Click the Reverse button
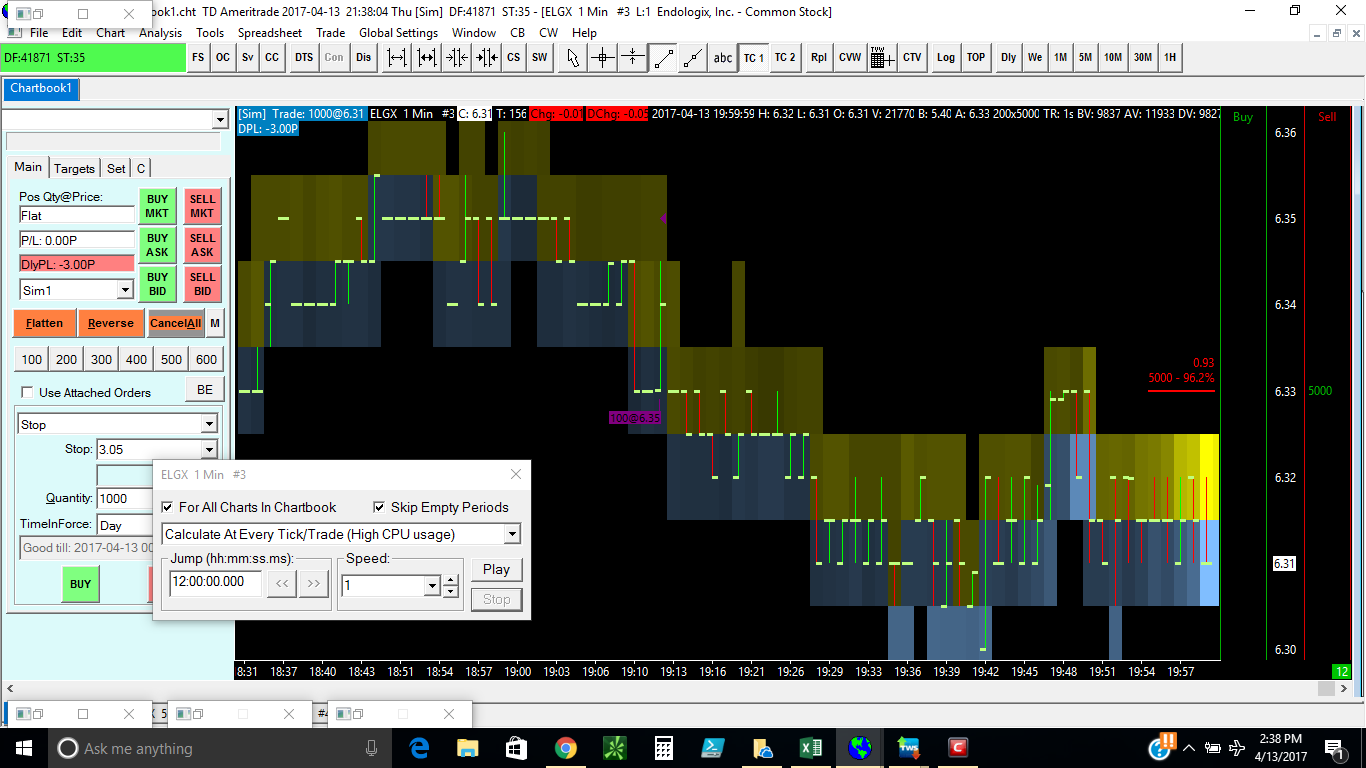This screenshot has height=768, width=1366. [x=110, y=323]
